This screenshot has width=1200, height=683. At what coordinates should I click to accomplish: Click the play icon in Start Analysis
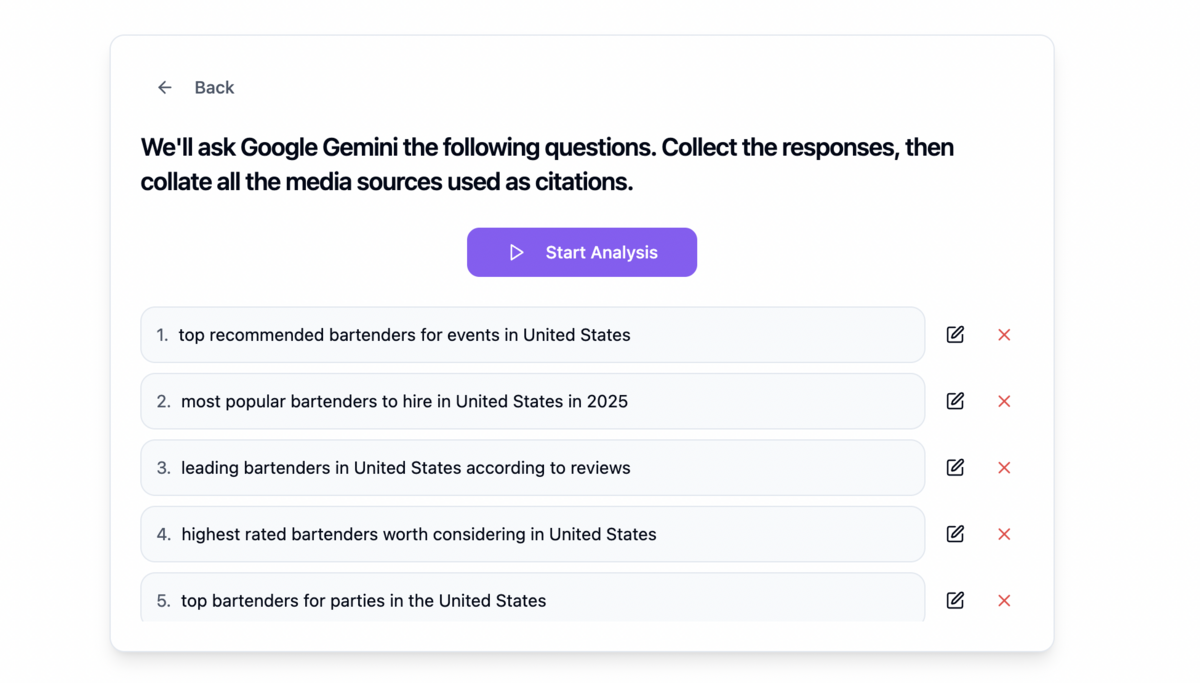coord(516,253)
